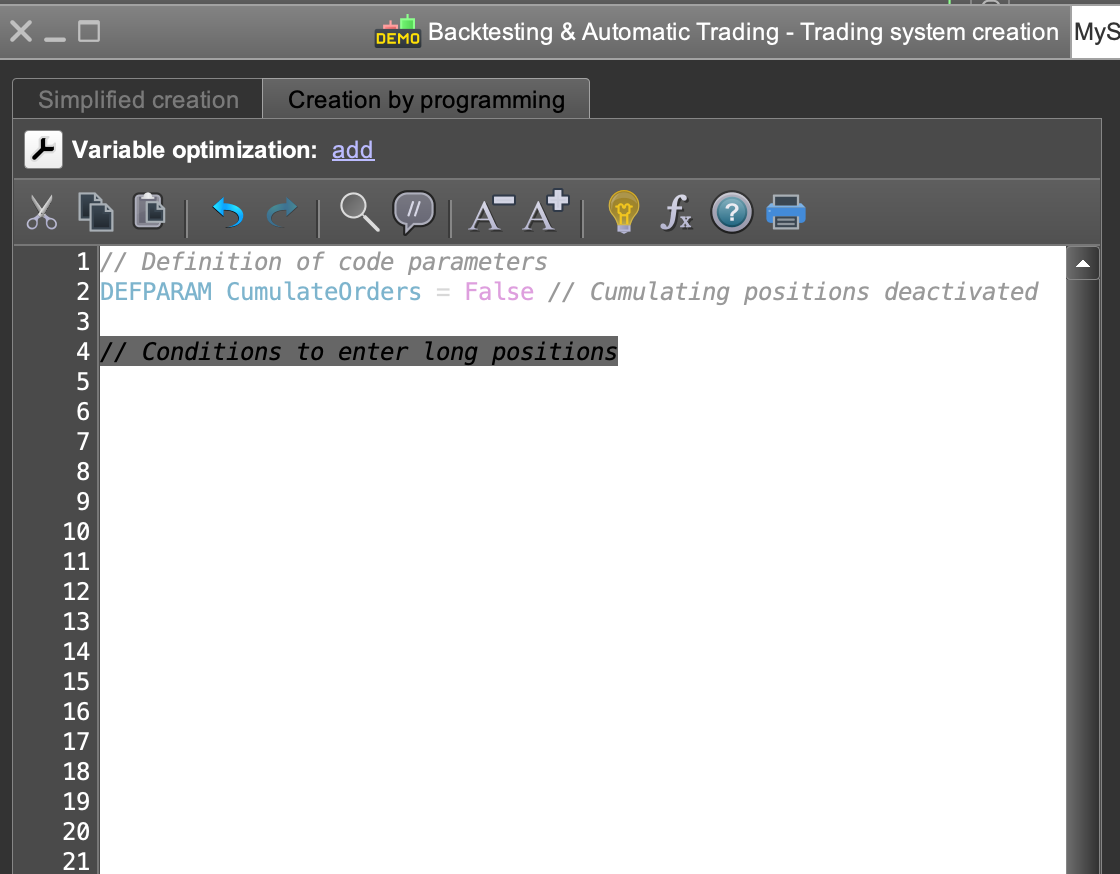The width and height of the screenshot is (1120, 874).
Task: Undo last edit with blue arrow
Action: [x=229, y=212]
